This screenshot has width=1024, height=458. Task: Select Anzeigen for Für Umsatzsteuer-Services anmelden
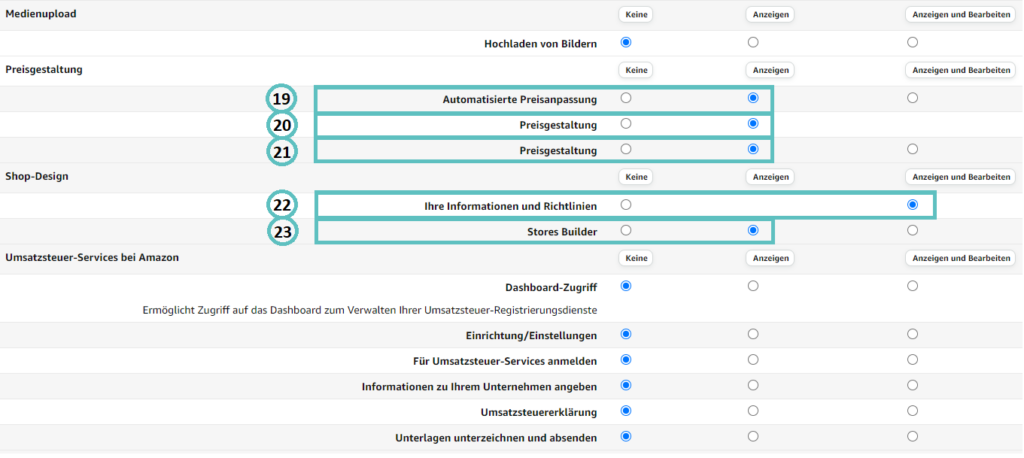(753, 359)
